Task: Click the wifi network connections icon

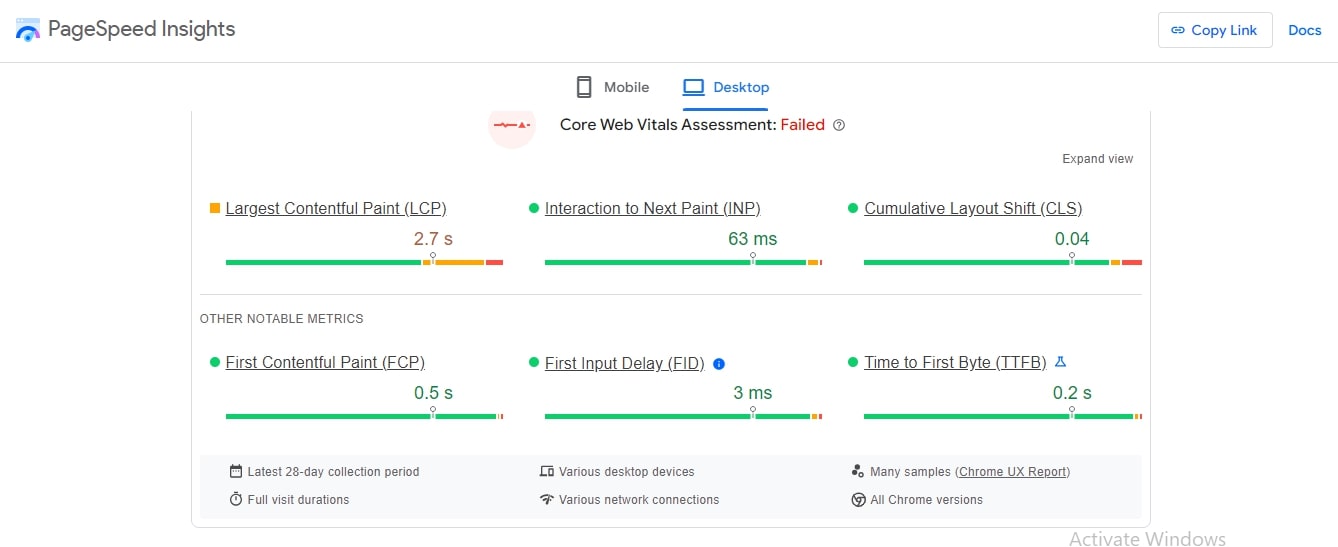Action: (546, 499)
